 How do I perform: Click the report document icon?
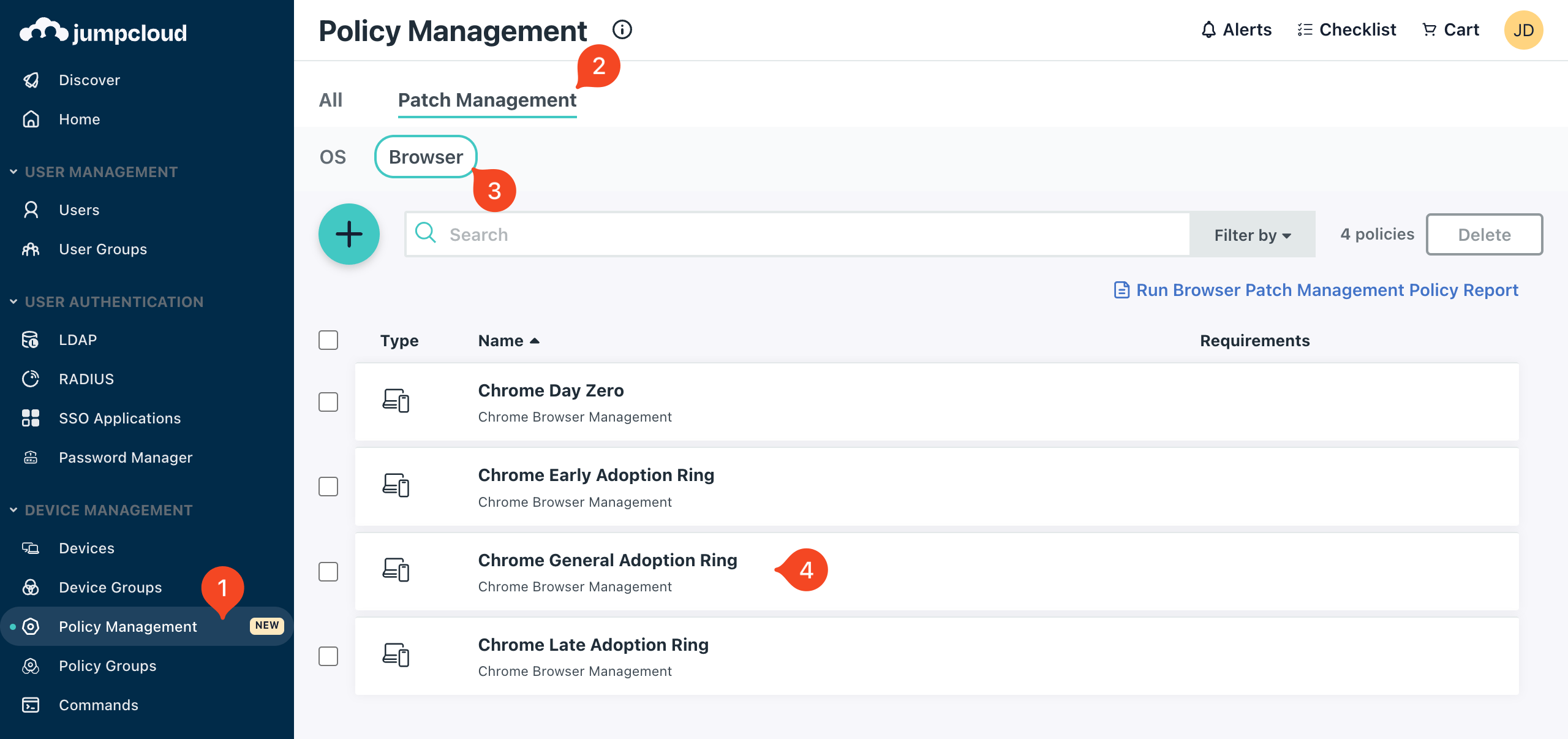tap(1121, 290)
